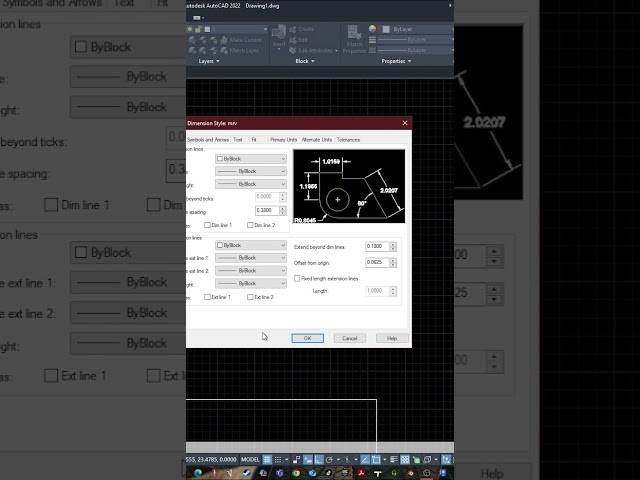The width and height of the screenshot is (640, 480).
Task: Toggle lineweight display icon in the status bar
Action: (394, 460)
